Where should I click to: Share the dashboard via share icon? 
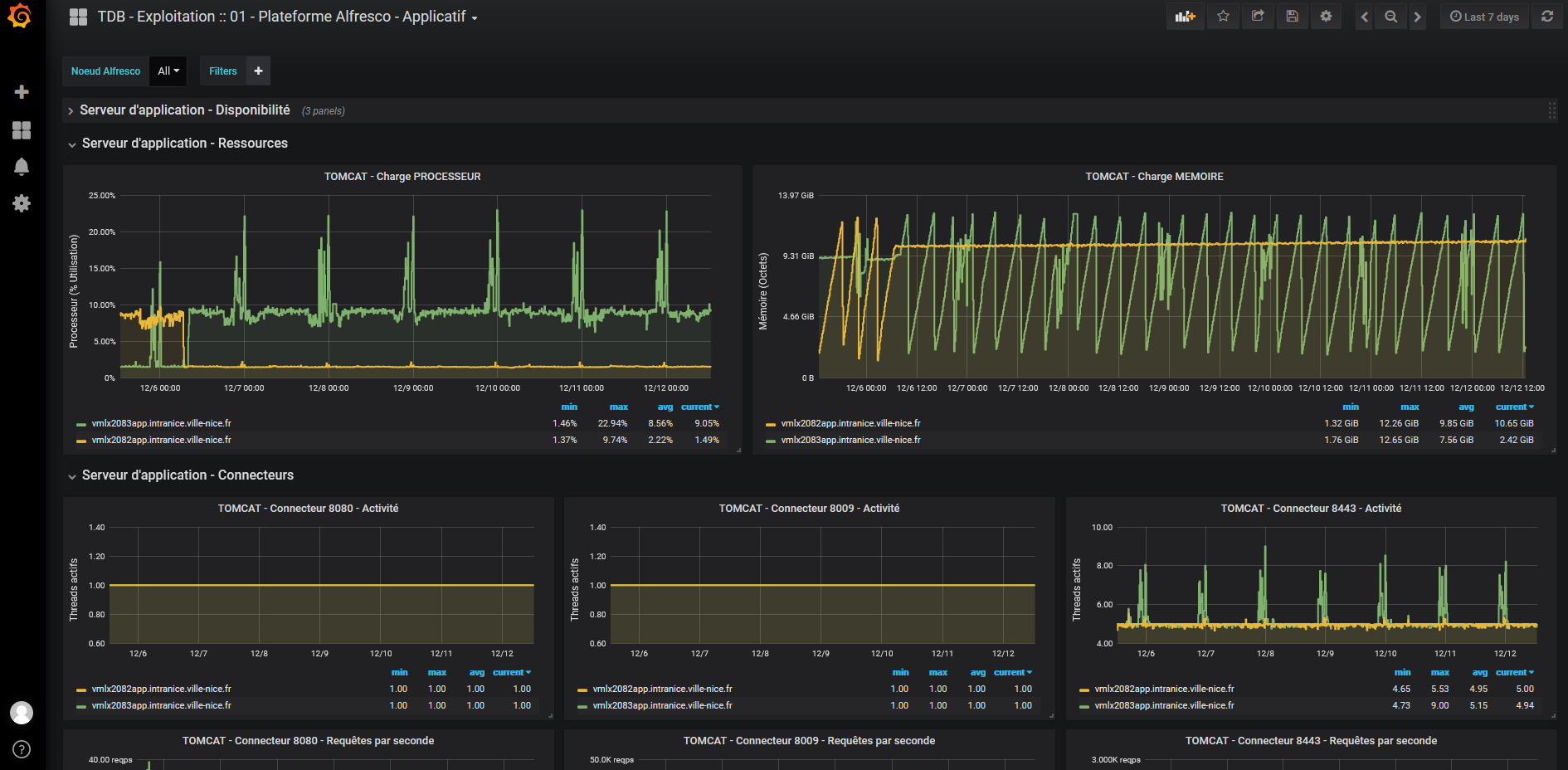pos(1258,17)
